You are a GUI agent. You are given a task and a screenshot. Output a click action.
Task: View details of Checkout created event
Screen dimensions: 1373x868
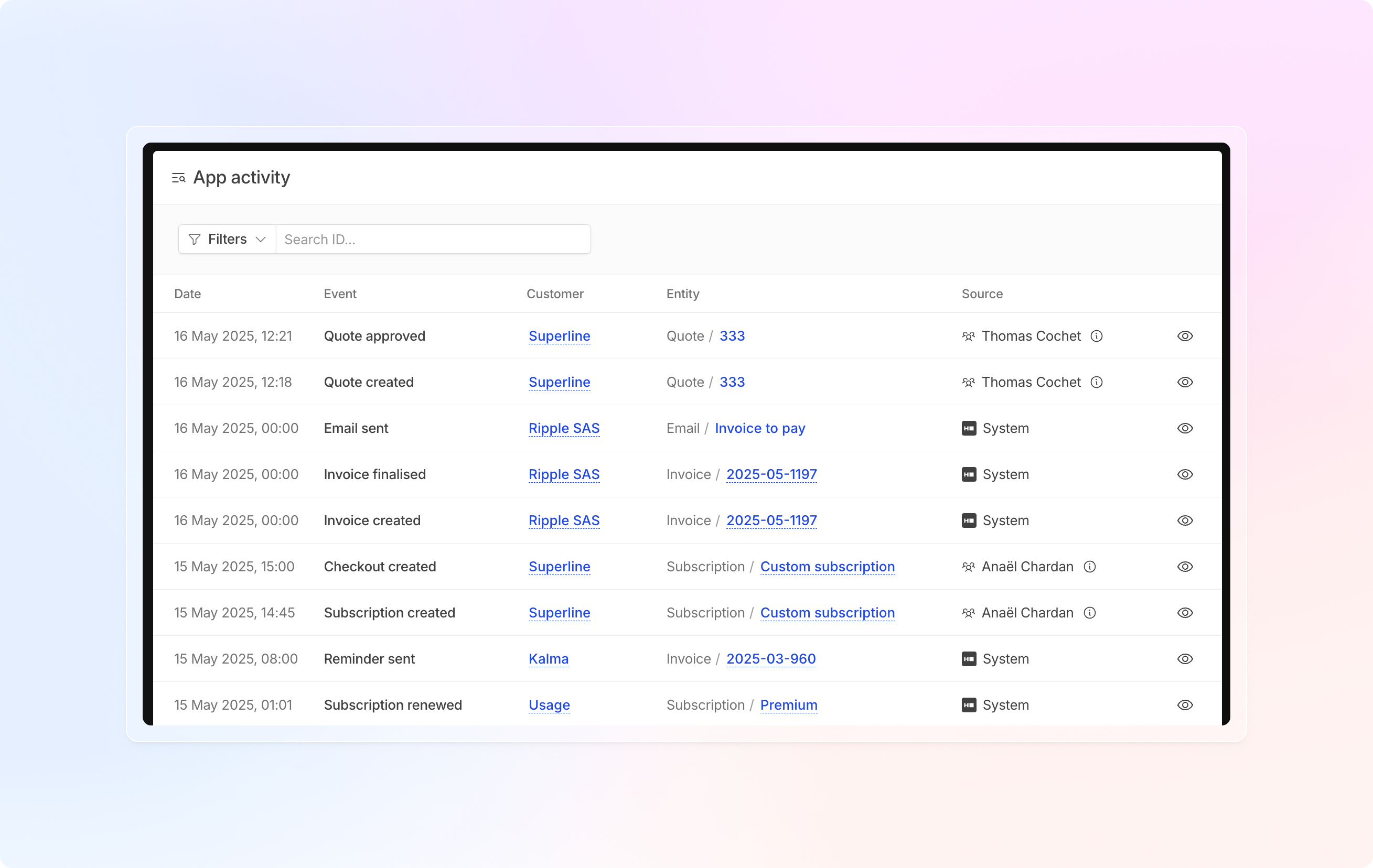pos(1185,567)
